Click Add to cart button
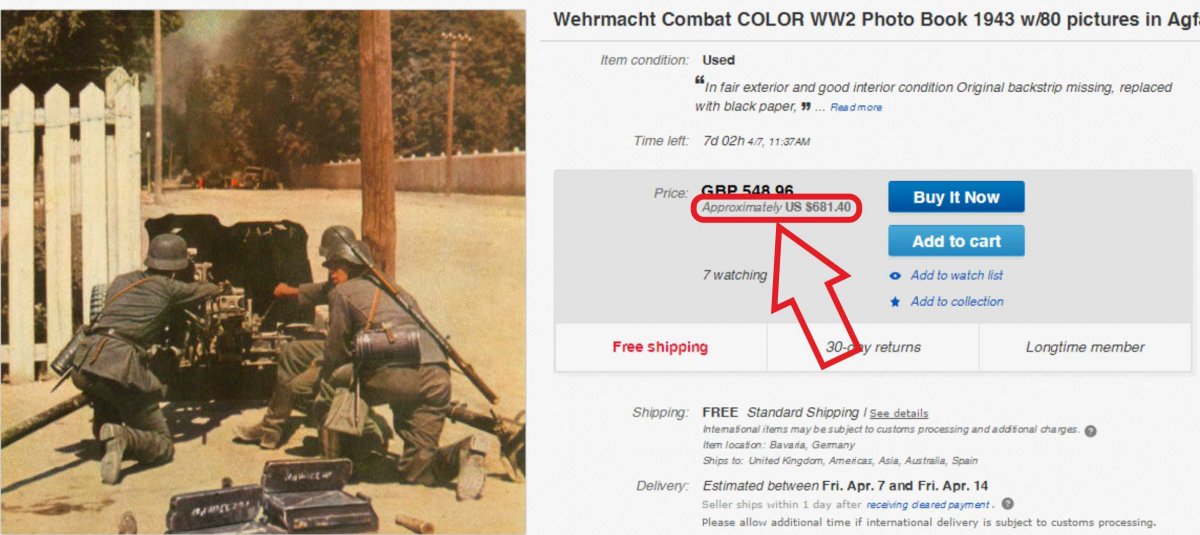 956,241
